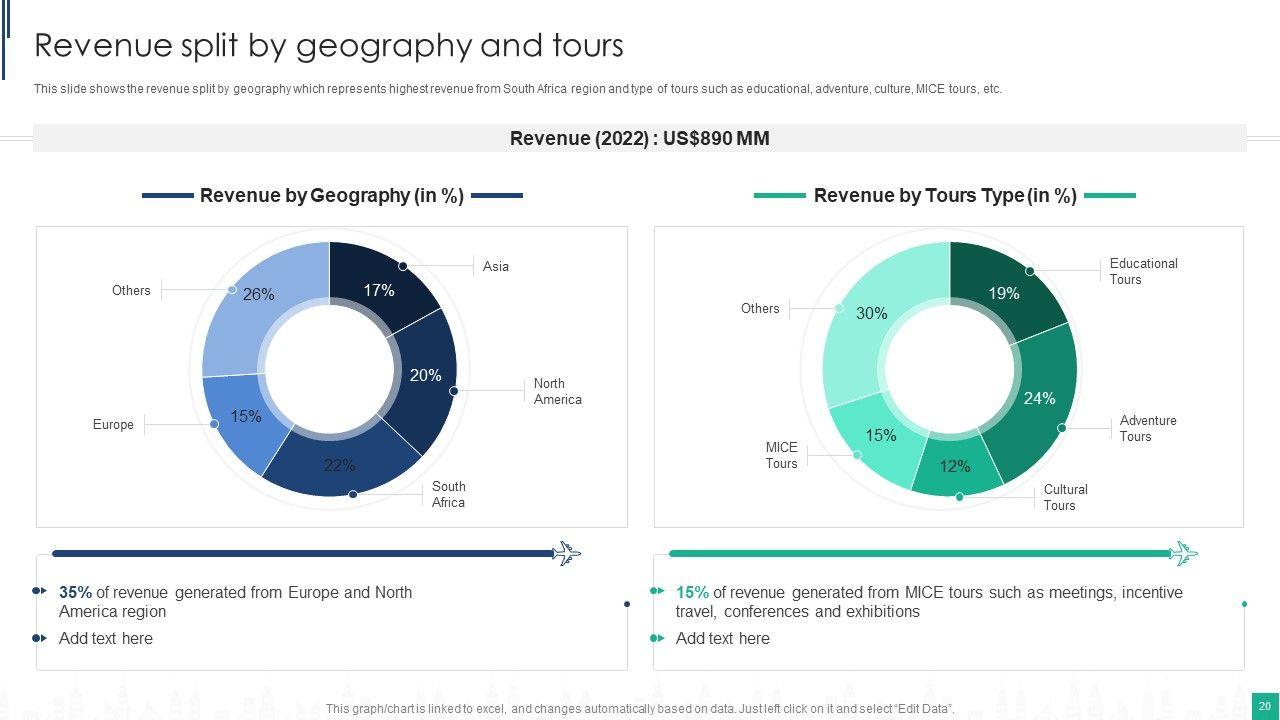This screenshot has height=720, width=1280.
Task: Click the green bullet beside 15% MICE text
Action: (656, 591)
